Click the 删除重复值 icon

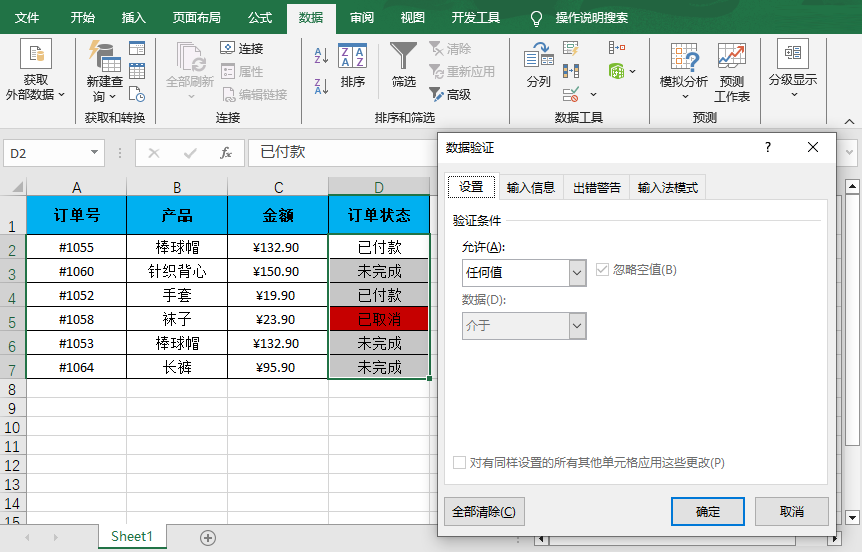(x=571, y=71)
